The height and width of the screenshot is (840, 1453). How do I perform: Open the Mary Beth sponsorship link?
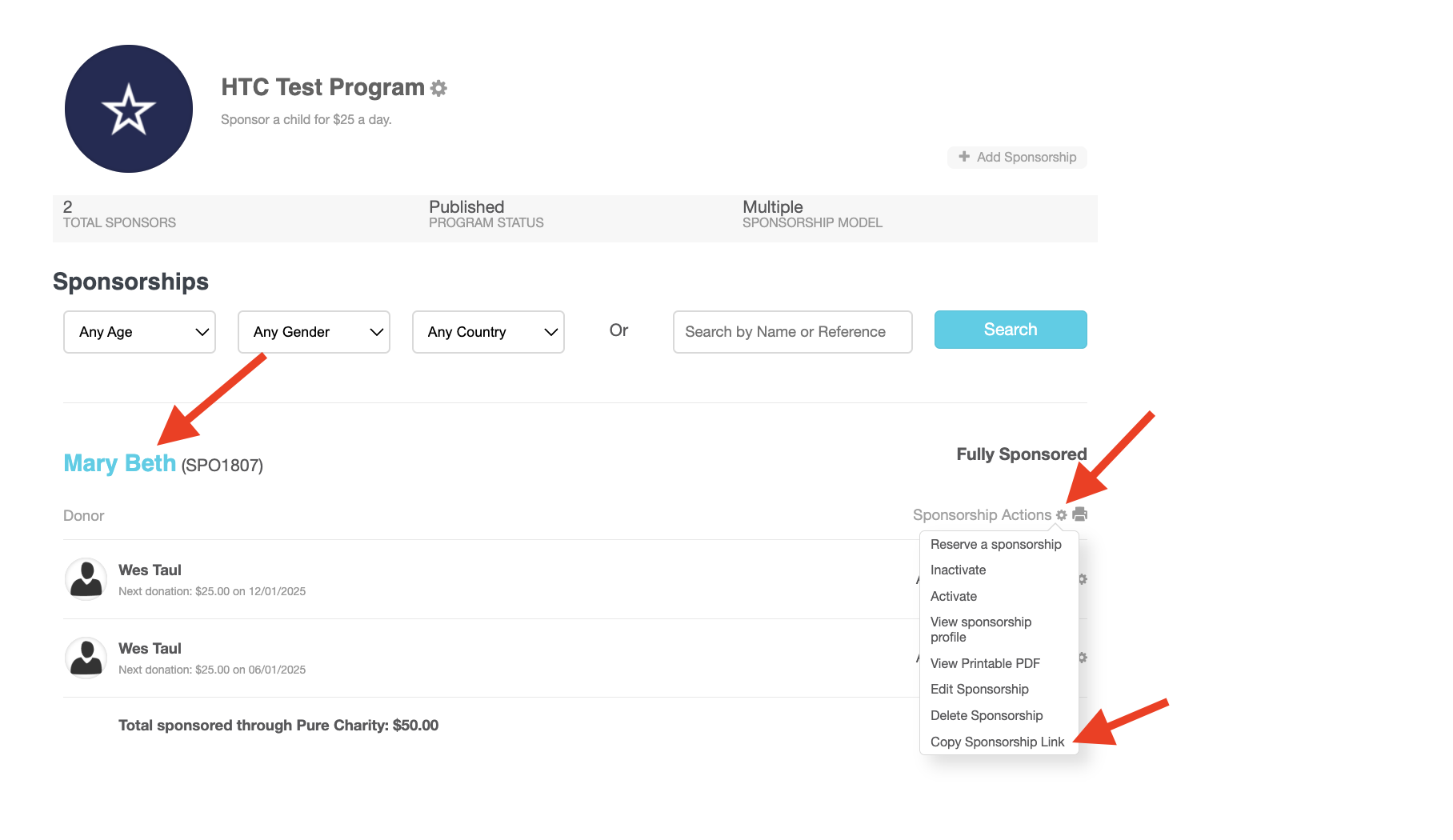[120, 463]
